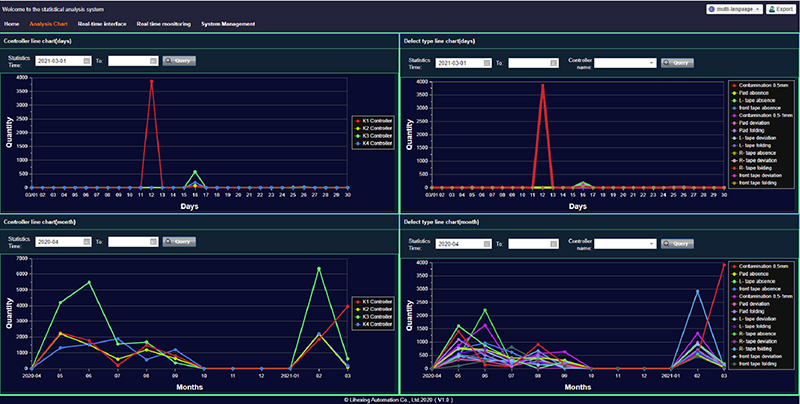Open Controller name dropdown in daily defect chart

coord(650,63)
